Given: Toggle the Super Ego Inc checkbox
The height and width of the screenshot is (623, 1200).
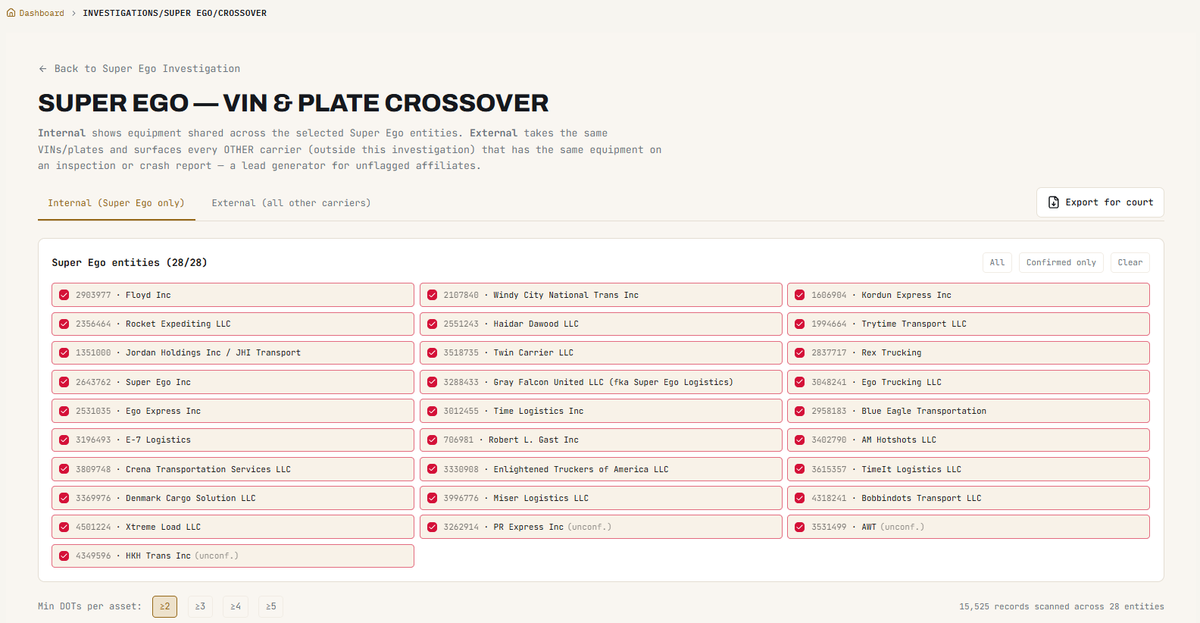Looking at the screenshot, I should point(64,382).
